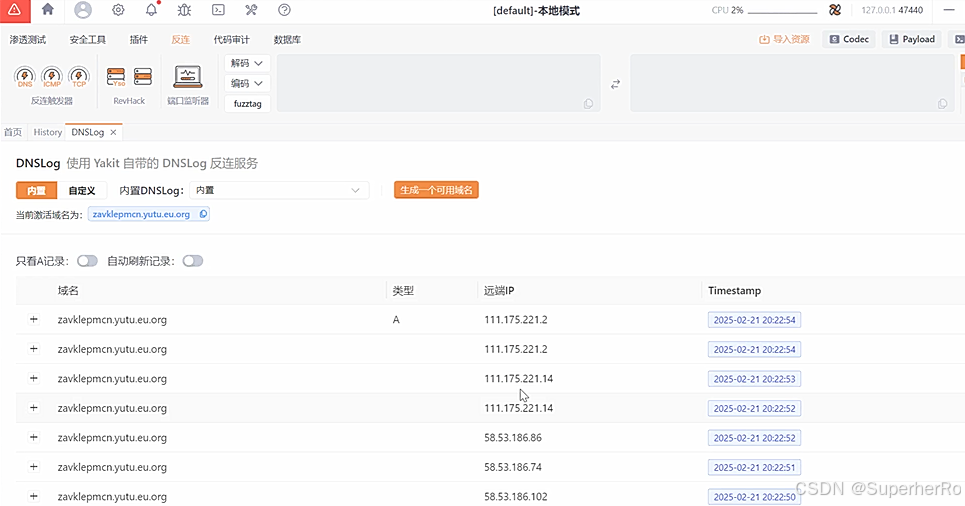Open the Yso RevHack icon
Viewport: 965px width, 506px height.
pyautogui.click(x=116, y=77)
